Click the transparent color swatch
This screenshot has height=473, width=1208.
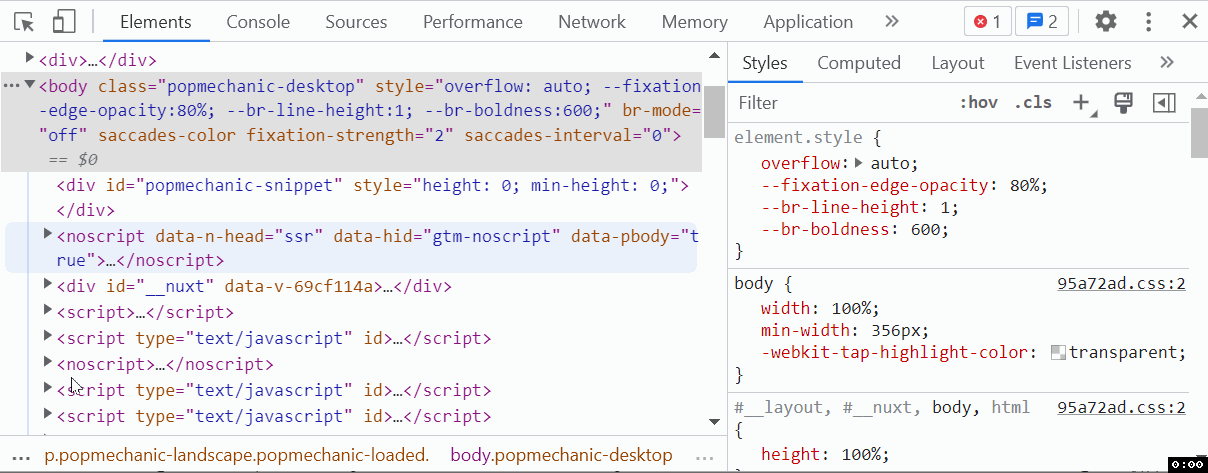[x=1058, y=352]
